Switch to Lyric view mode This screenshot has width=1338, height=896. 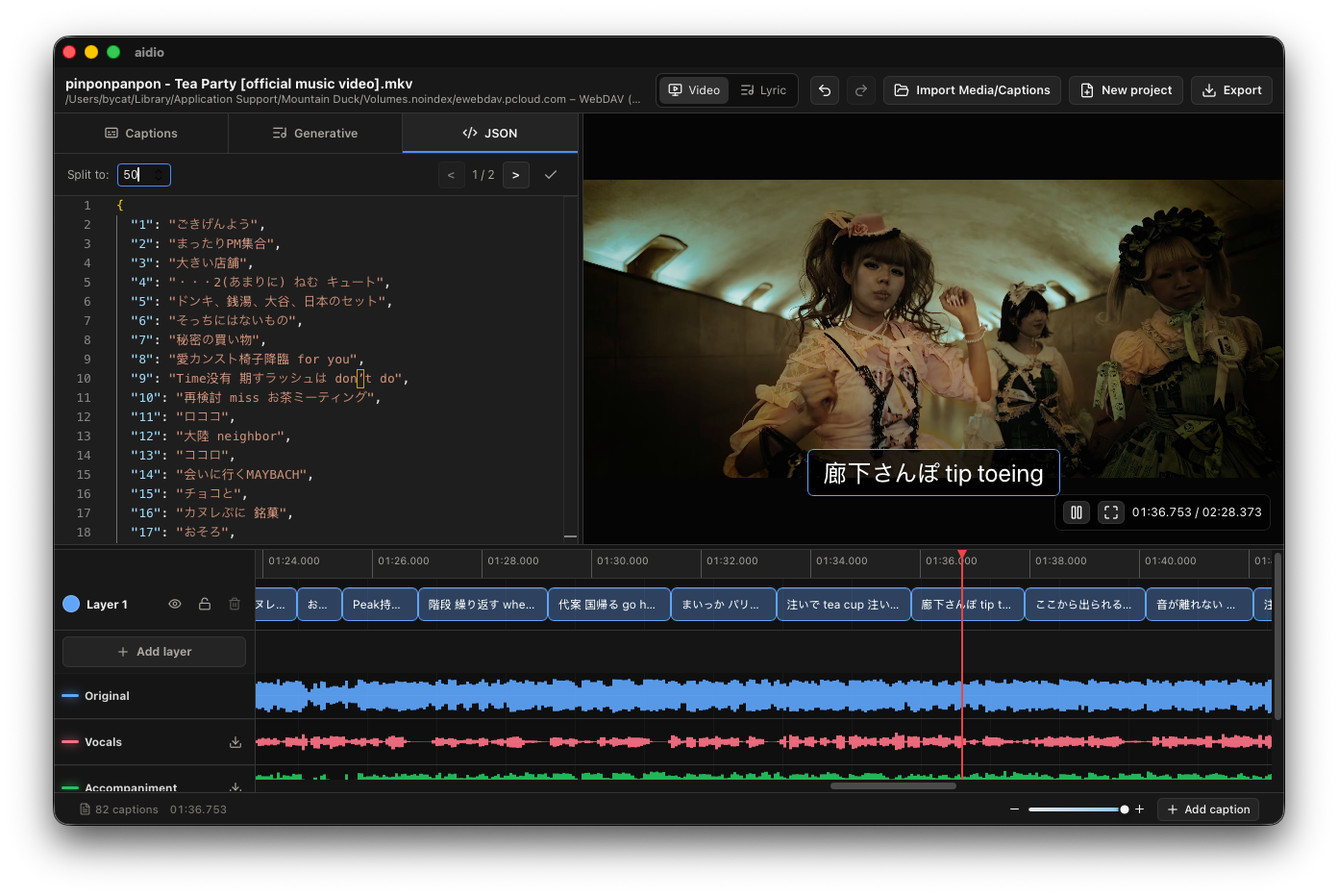click(x=763, y=90)
